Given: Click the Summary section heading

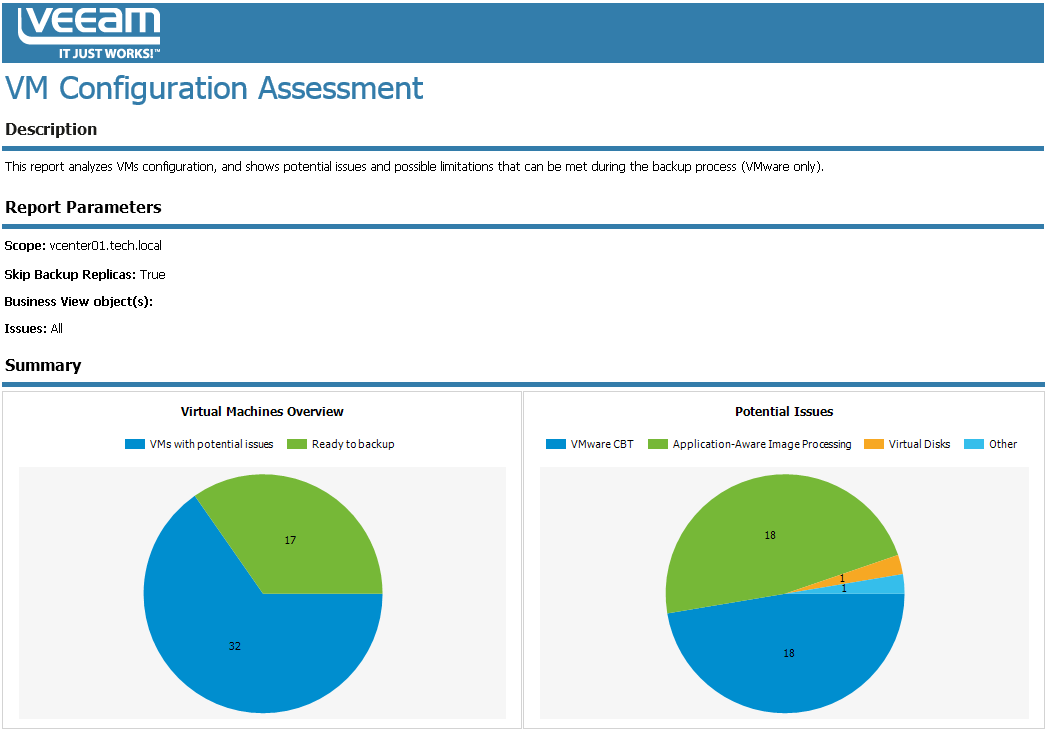Looking at the screenshot, I should [x=43, y=365].
